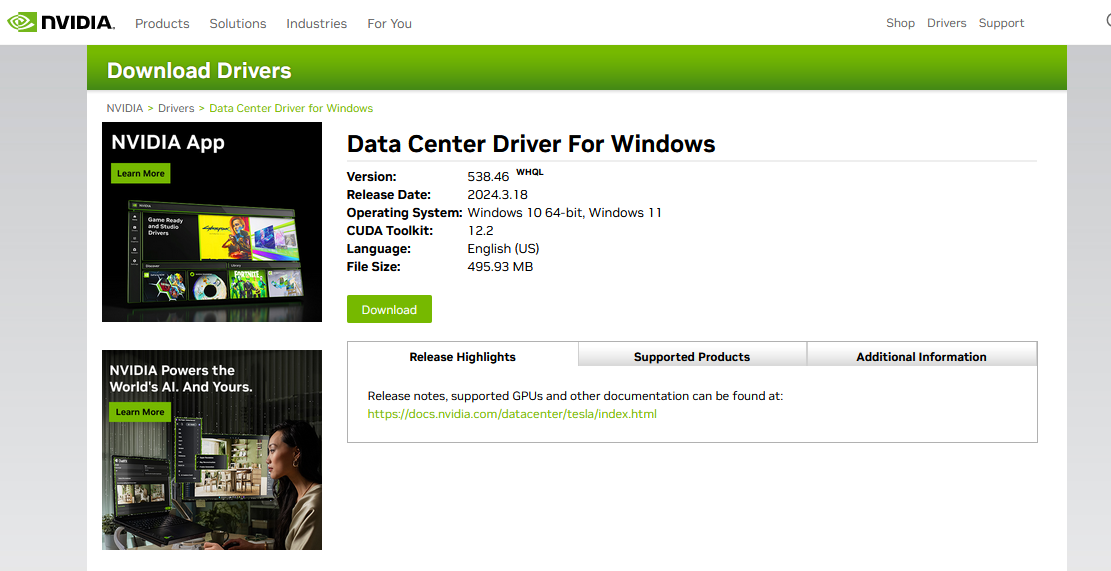Click the CUDA Toolkit value 12.2
1111x571 pixels.
pos(480,231)
